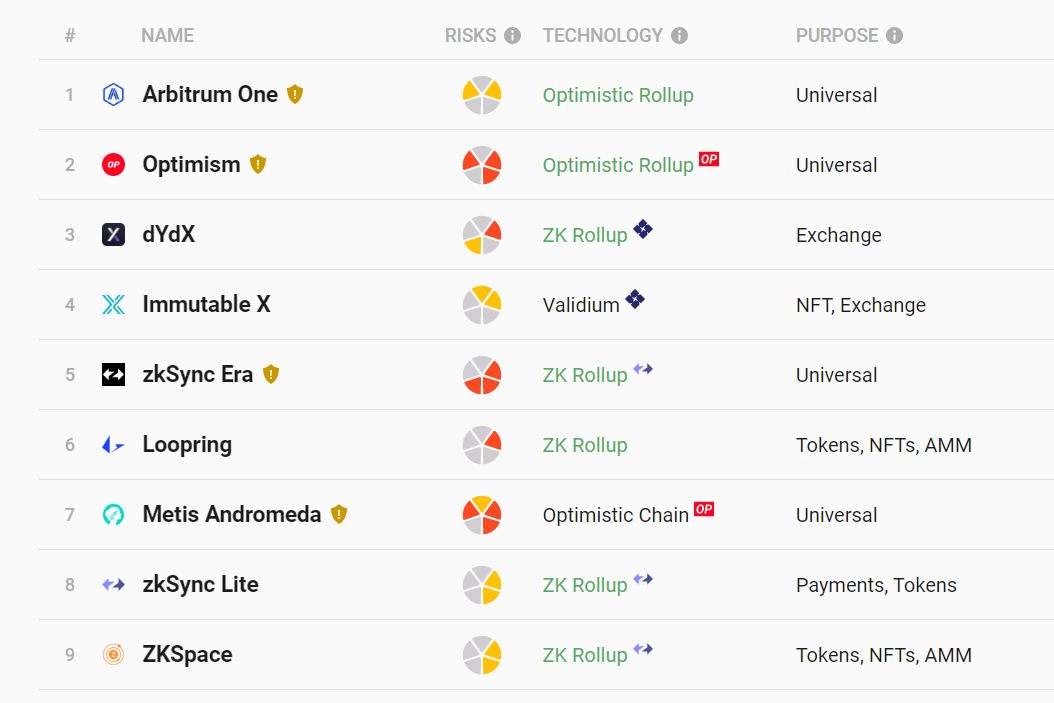Screen dimensions: 1054x703
Task: Click the OP Stack badge on Optimism row
Action: 709,159
